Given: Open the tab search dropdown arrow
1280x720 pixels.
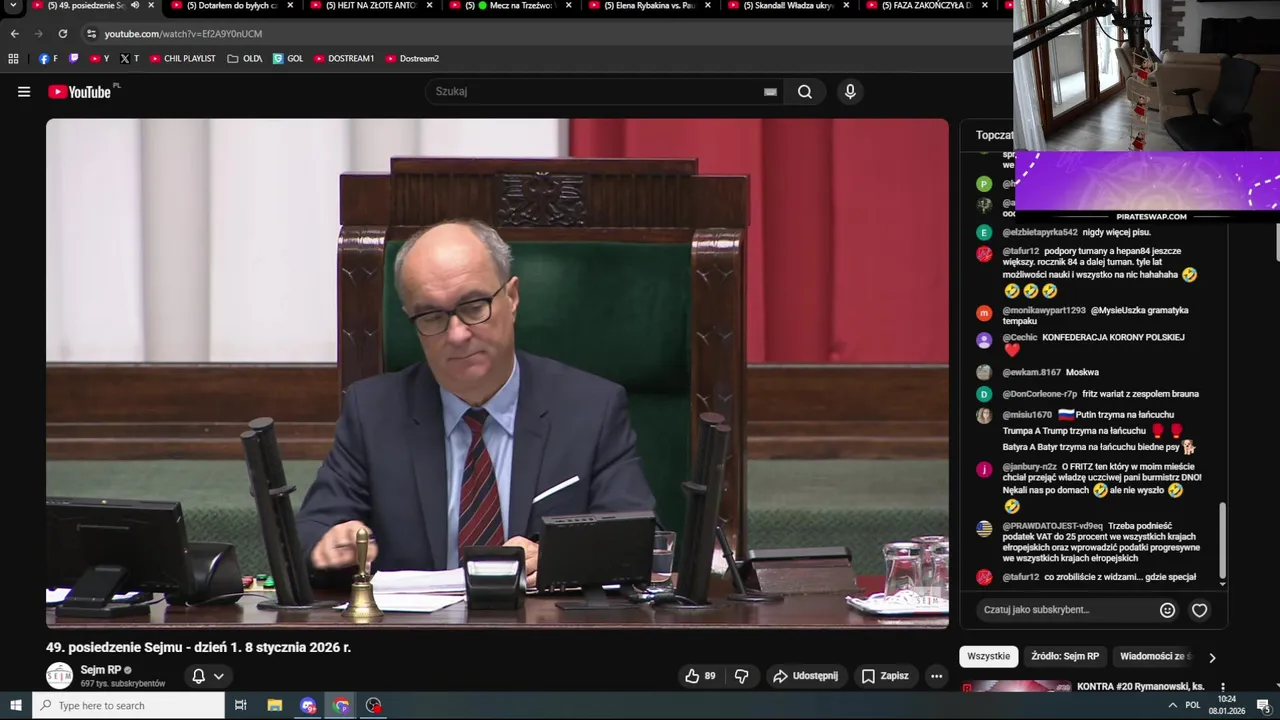Looking at the screenshot, I should point(13,6).
